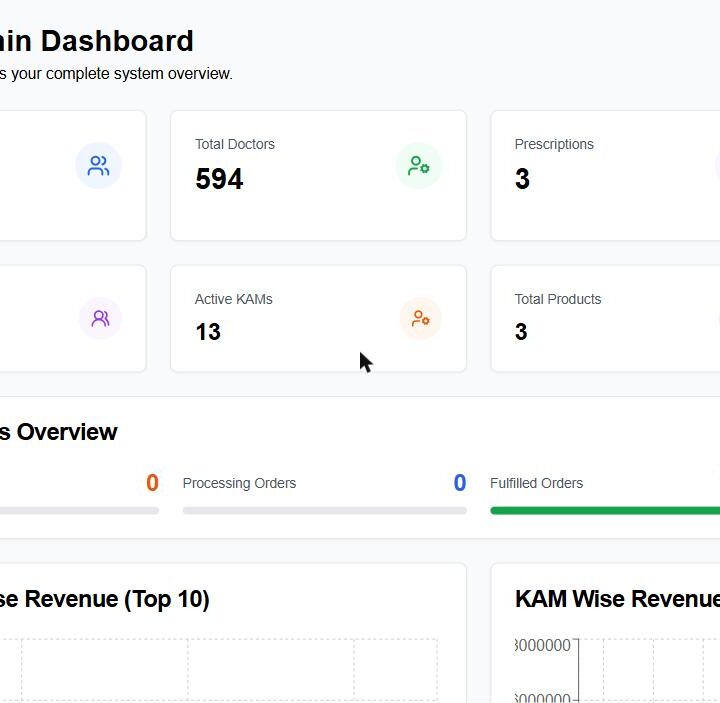Click the Fulfilled Orders label
Screen dimensions: 720x703
click(536, 483)
